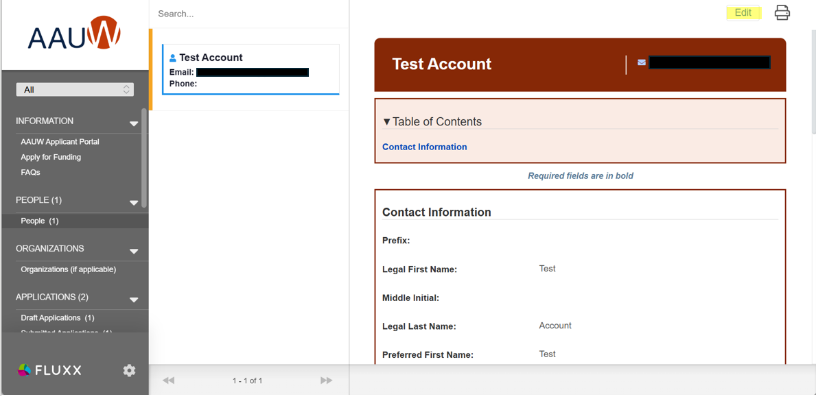
Task: Open Organizations (if applicable)
Action: tap(68, 270)
